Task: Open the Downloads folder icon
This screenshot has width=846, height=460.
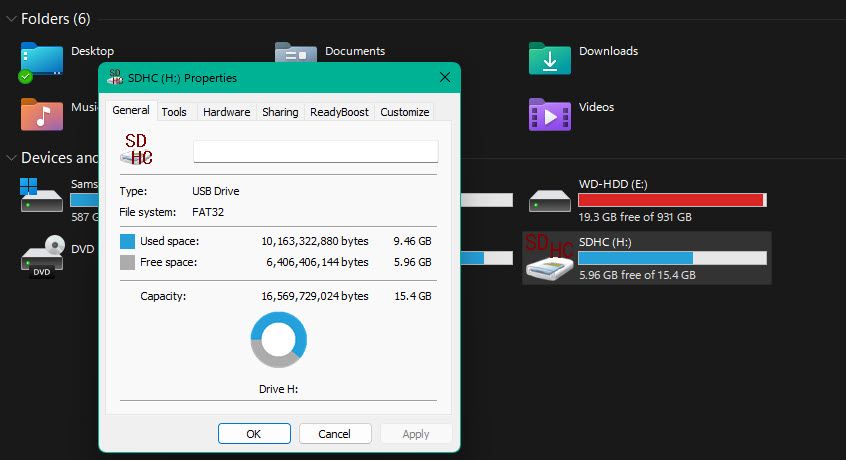Action: pos(550,58)
